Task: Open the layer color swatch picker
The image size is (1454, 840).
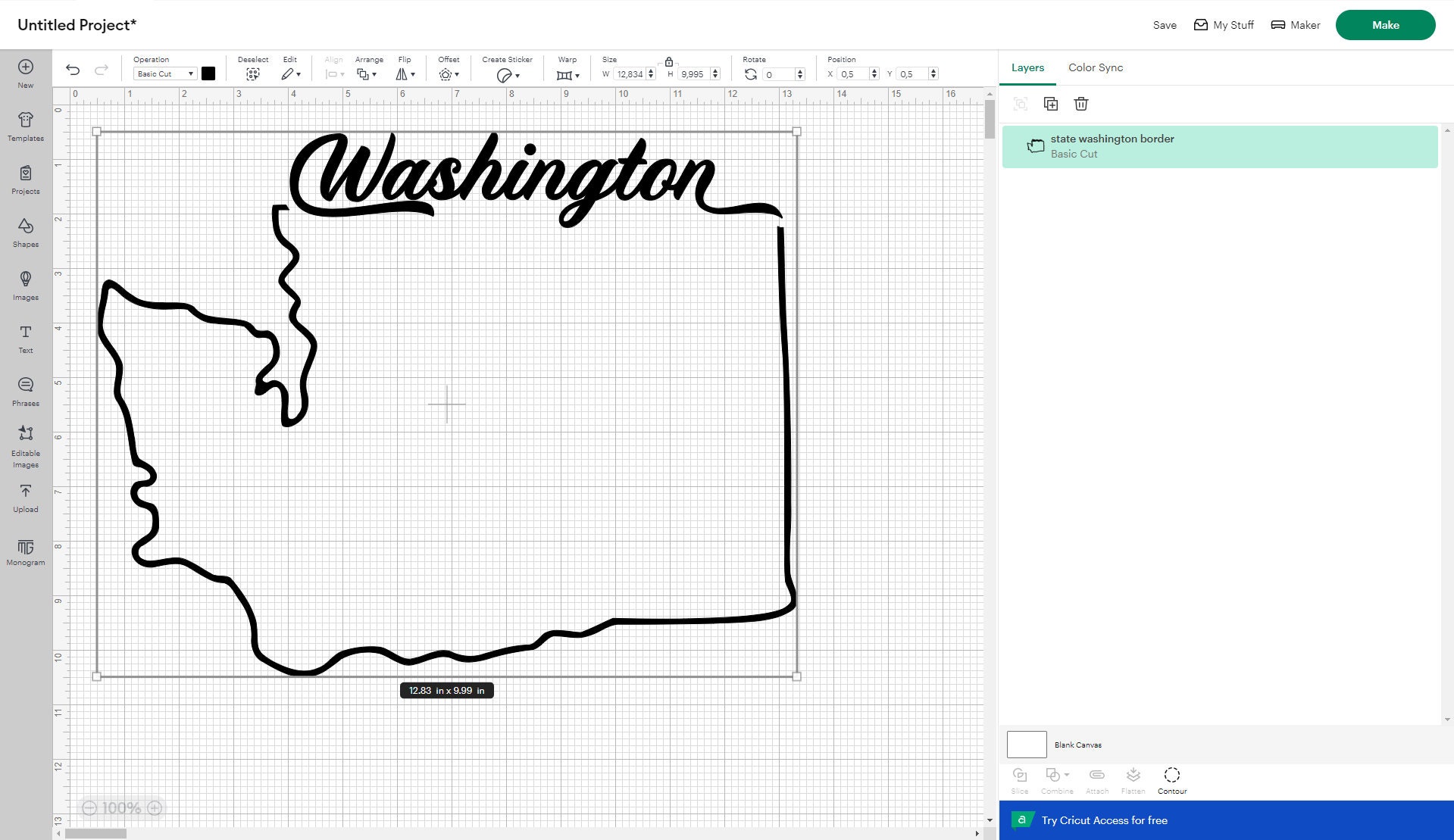Action: (208, 73)
